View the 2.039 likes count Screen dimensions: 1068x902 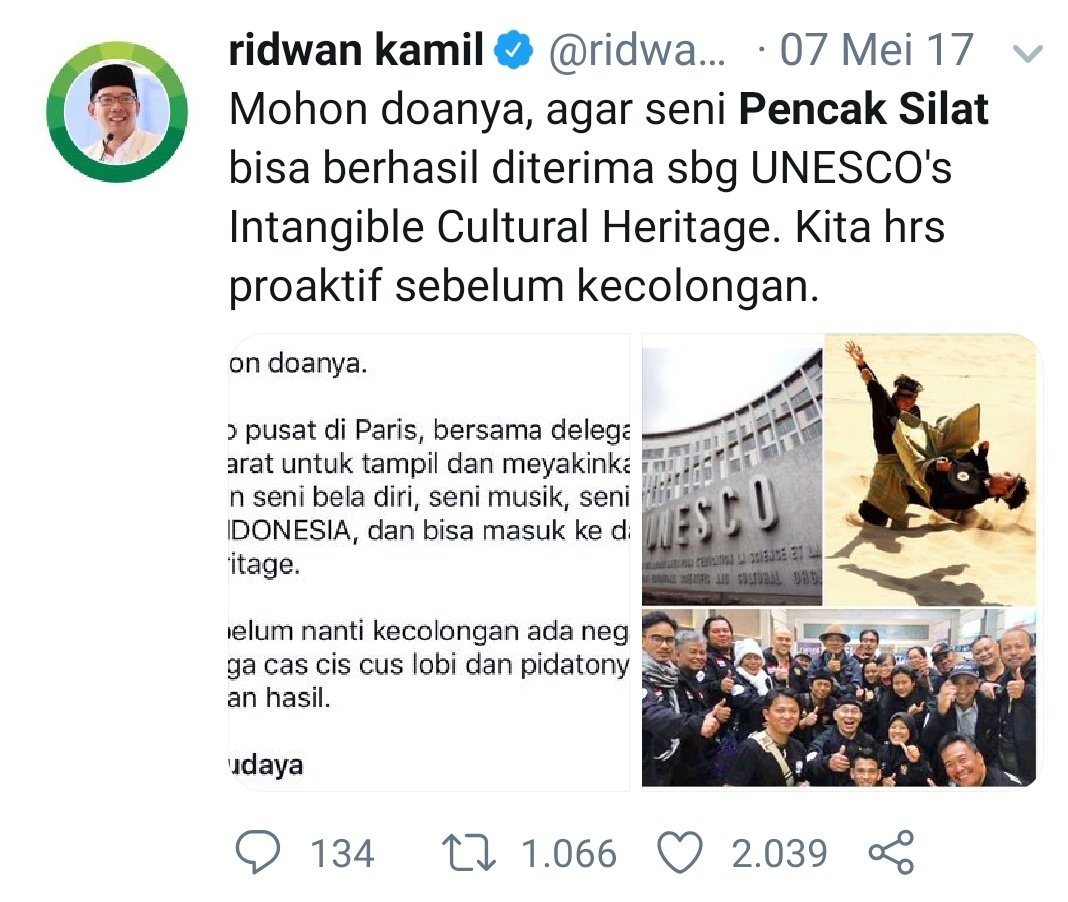(x=779, y=853)
